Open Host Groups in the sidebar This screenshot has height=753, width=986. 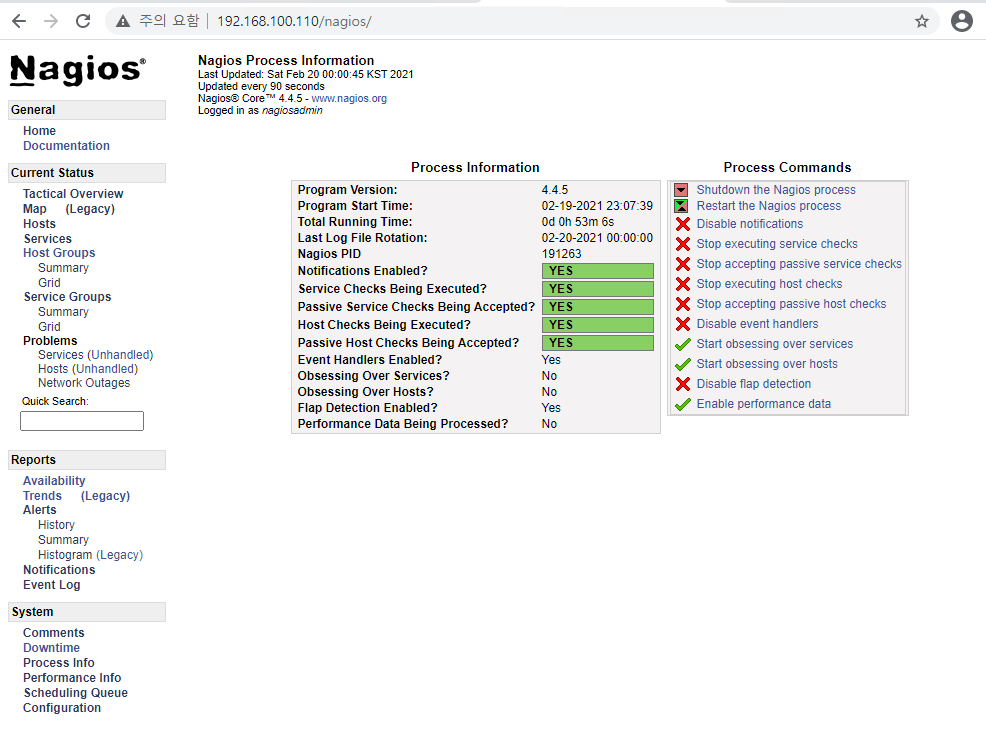[59, 253]
